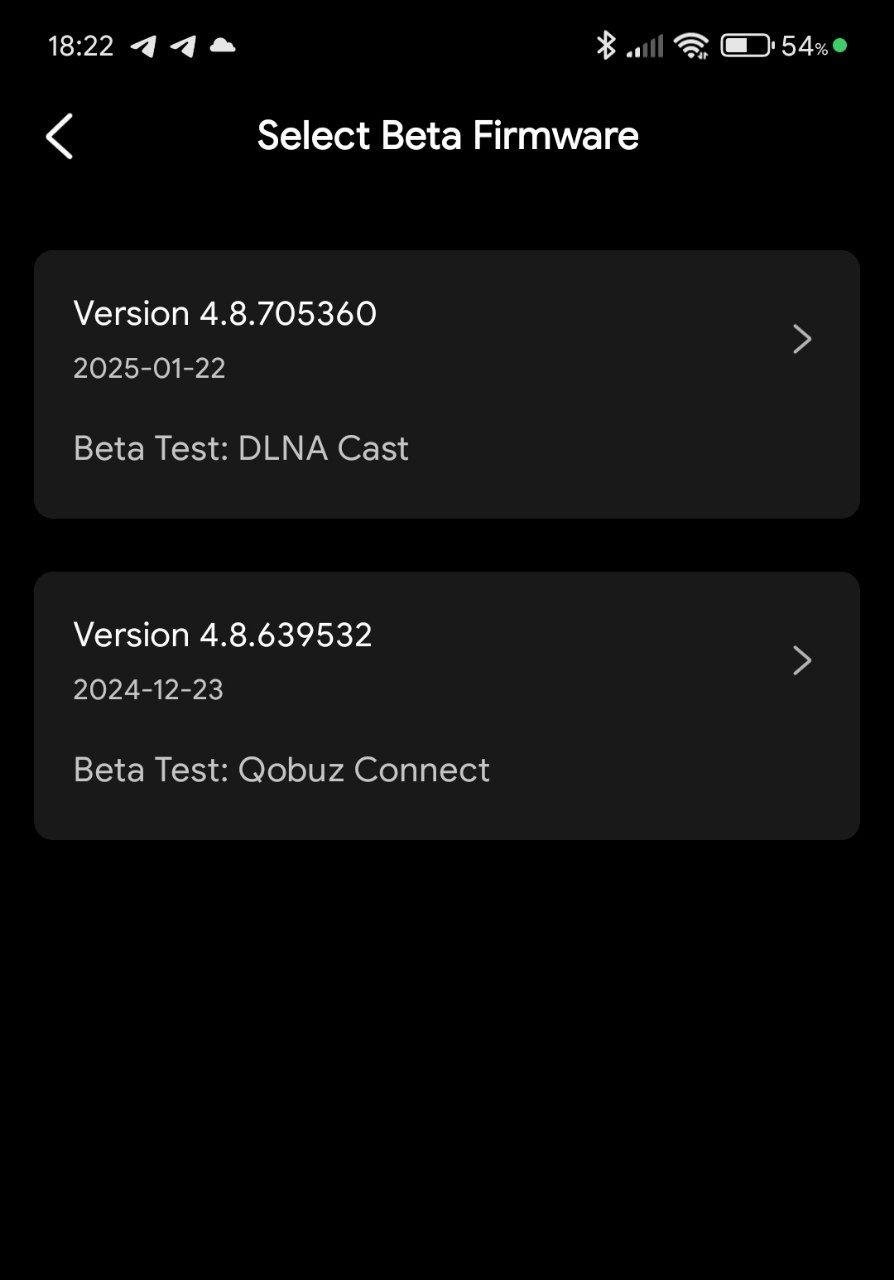Select the Version 4.8.705360 title
This screenshot has height=1280, width=894.
(225, 314)
